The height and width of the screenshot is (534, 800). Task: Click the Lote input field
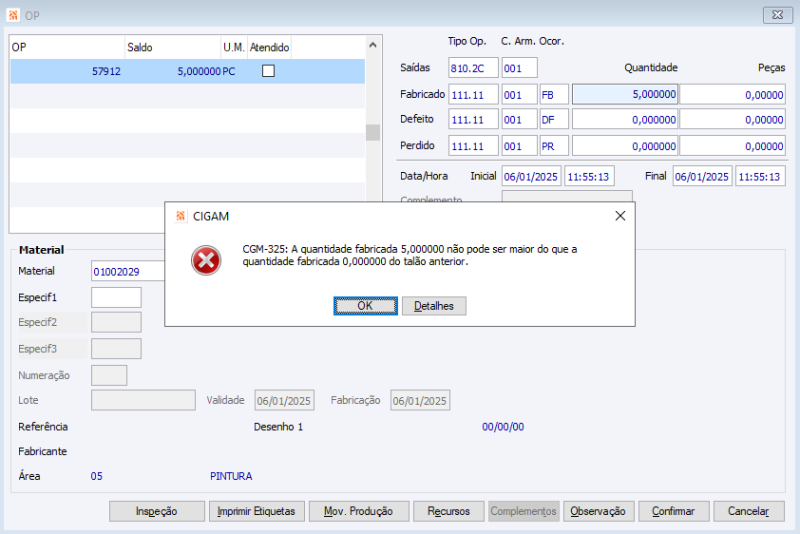coord(143,400)
